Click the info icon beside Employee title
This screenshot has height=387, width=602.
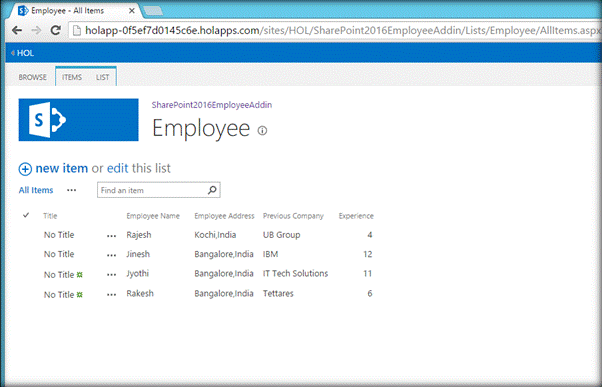pyautogui.click(x=262, y=131)
